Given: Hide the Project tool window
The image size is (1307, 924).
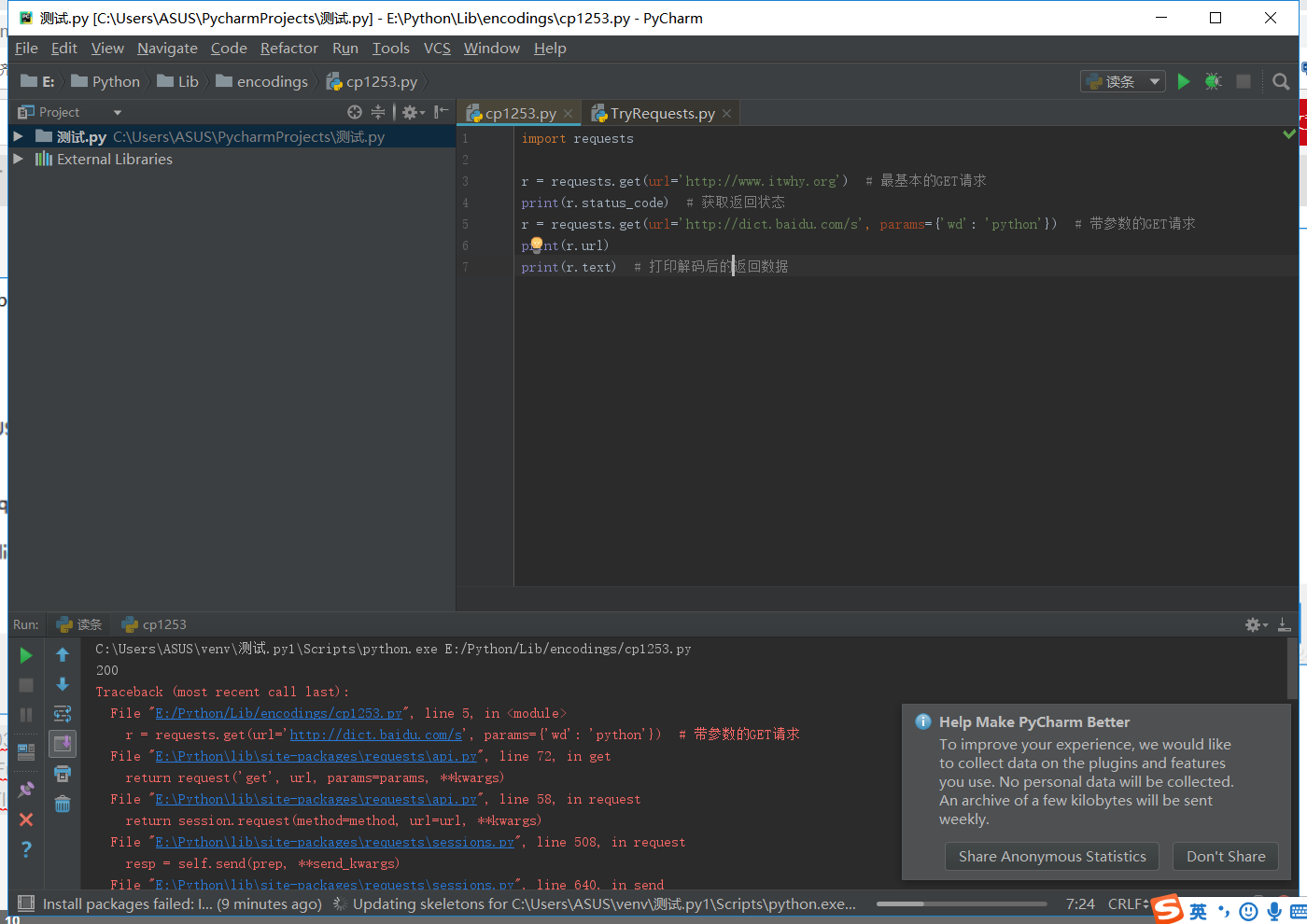Looking at the screenshot, I should (442, 112).
